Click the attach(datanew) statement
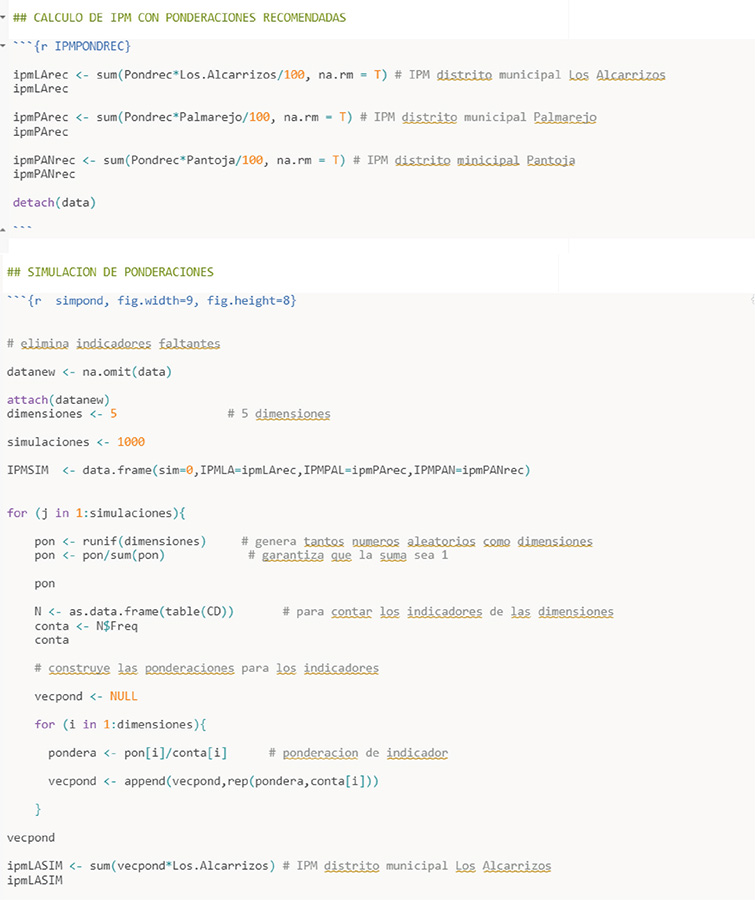Viewport: 755px width, 900px height. pyautogui.click(x=50, y=400)
